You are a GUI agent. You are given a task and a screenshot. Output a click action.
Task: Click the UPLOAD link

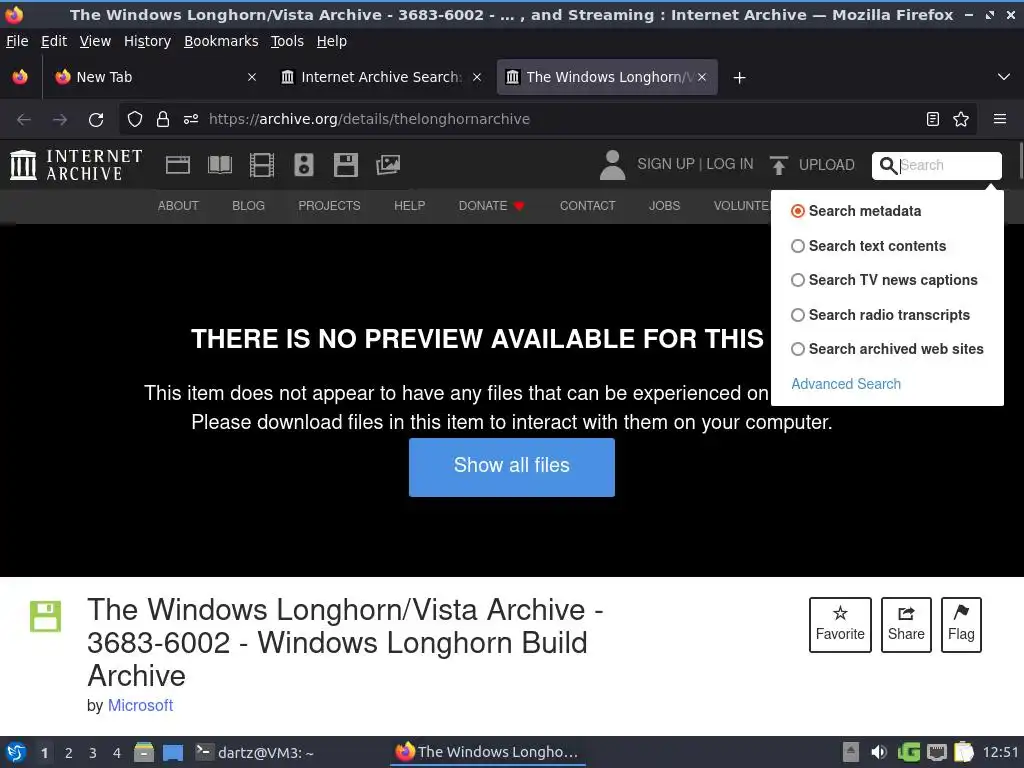(x=826, y=165)
